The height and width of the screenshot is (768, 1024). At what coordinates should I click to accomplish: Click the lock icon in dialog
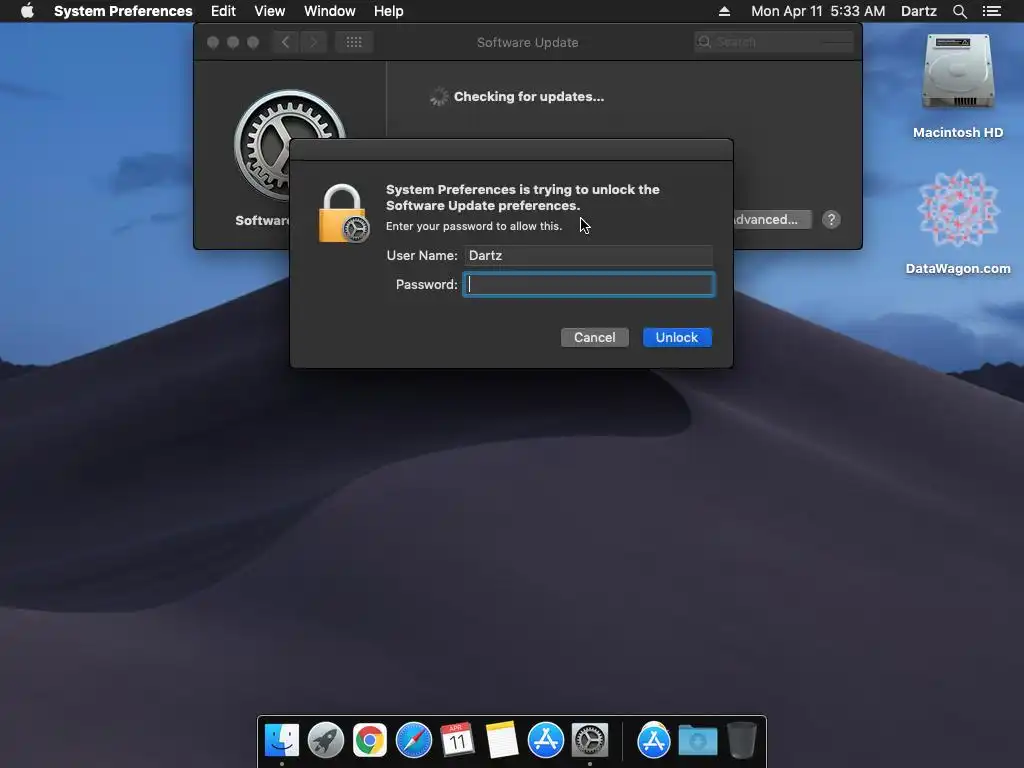(x=344, y=214)
